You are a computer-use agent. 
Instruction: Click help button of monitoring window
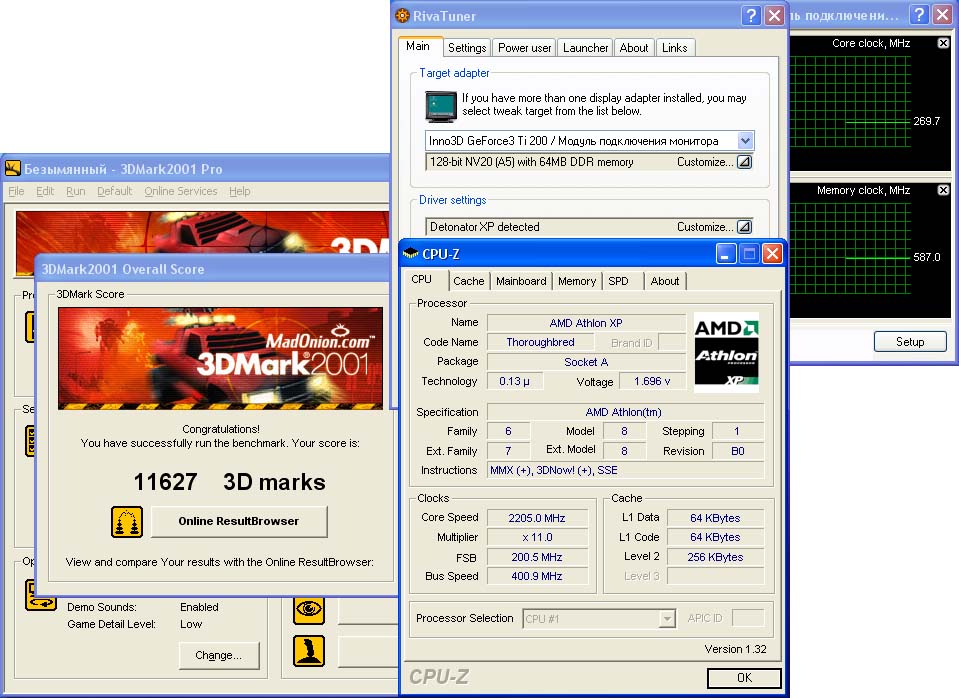pyautogui.click(x=919, y=14)
